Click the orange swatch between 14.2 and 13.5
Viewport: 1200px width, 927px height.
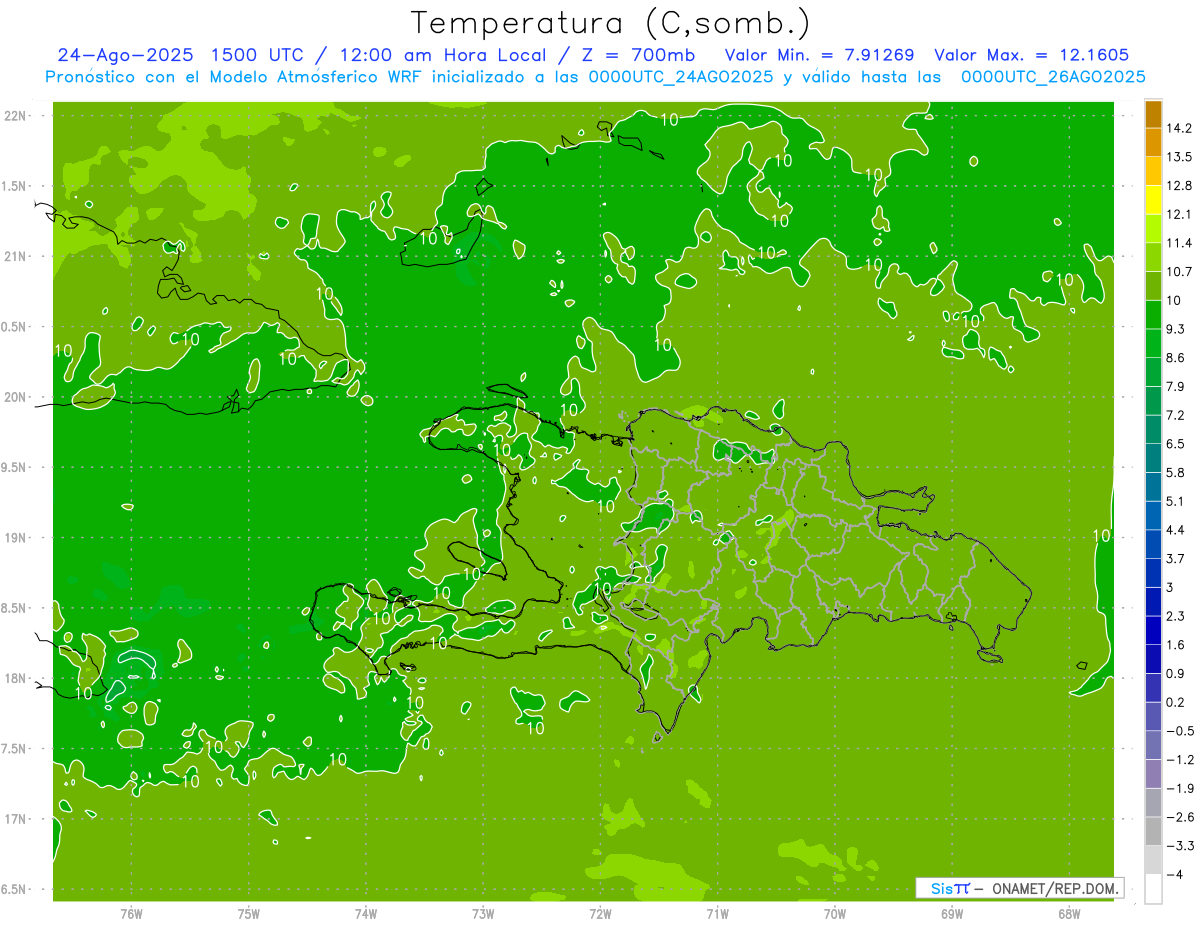pyautogui.click(x=1153, y=142)
